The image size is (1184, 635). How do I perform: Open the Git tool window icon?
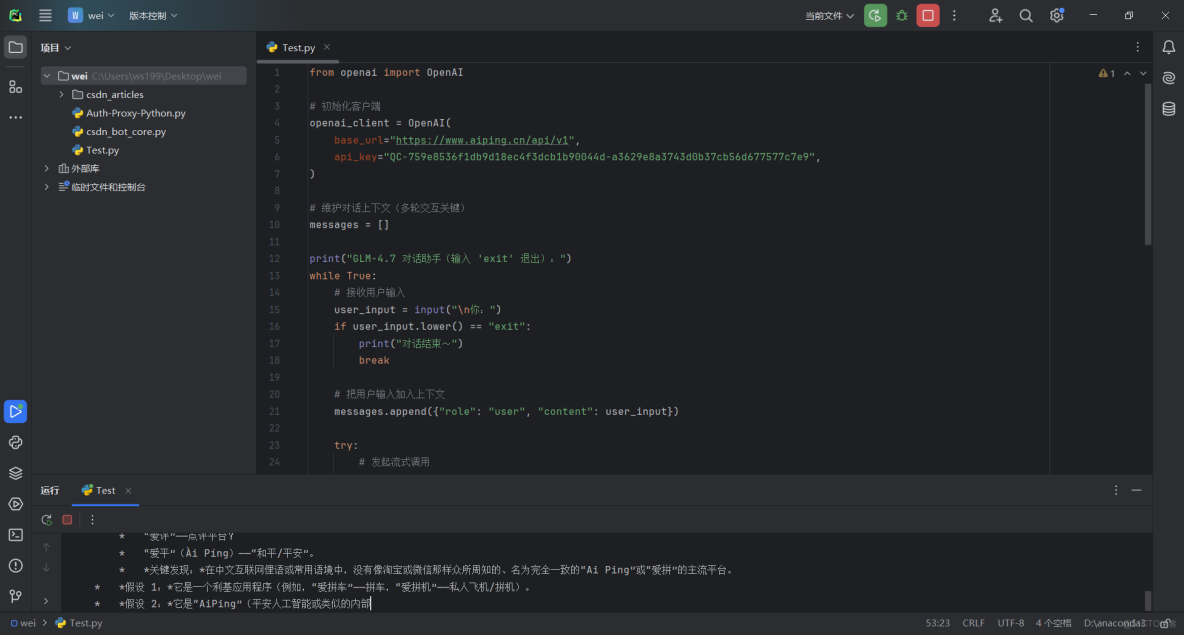coord(15,596)
